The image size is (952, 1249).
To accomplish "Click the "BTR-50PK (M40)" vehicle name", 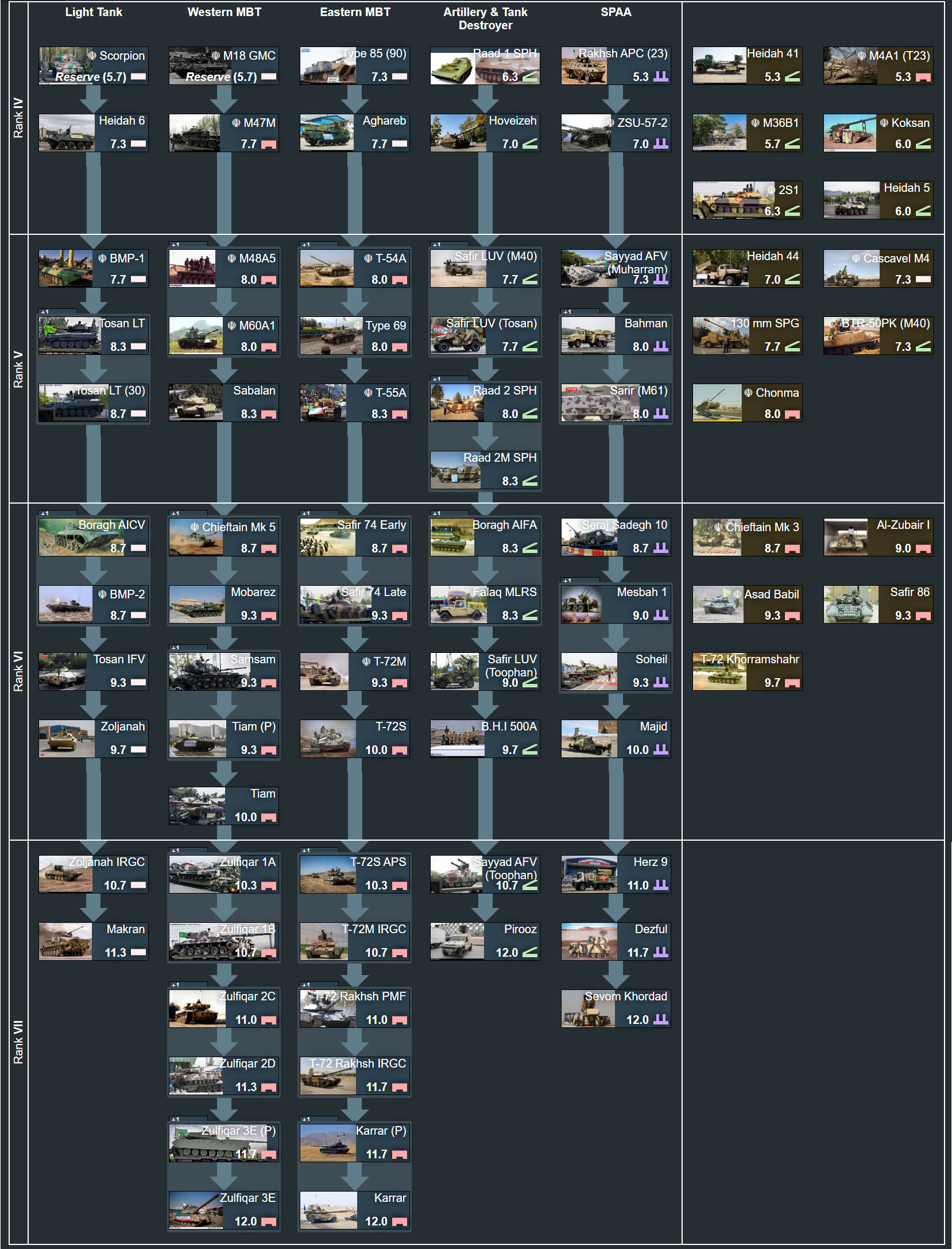I will (x=886, y=323).
